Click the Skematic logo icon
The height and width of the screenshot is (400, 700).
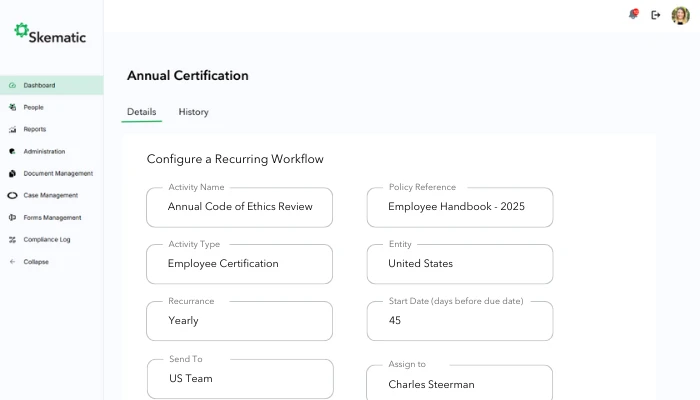coord(21,31)
